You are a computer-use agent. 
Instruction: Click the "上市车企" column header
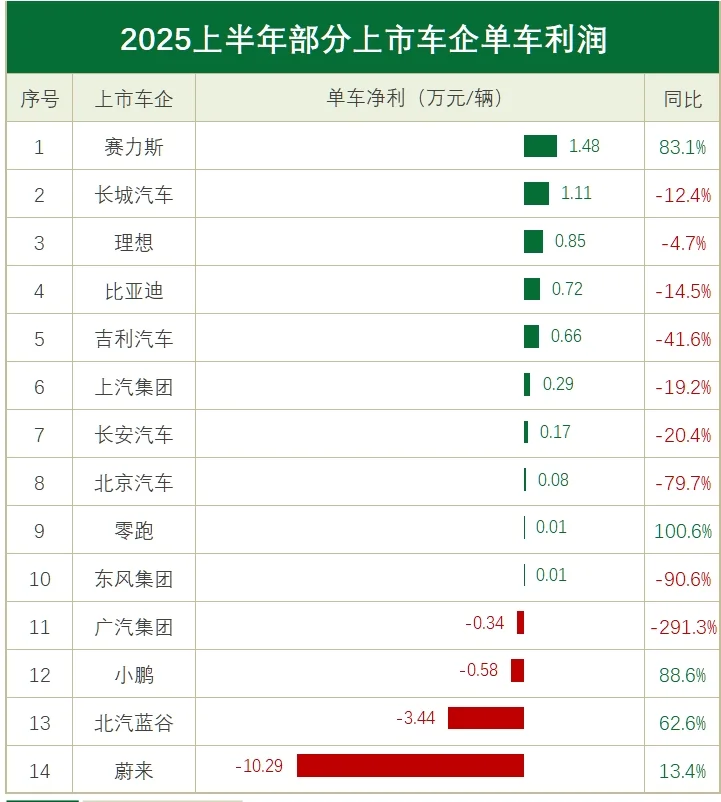pyautogui.click(x=134, y=99)
